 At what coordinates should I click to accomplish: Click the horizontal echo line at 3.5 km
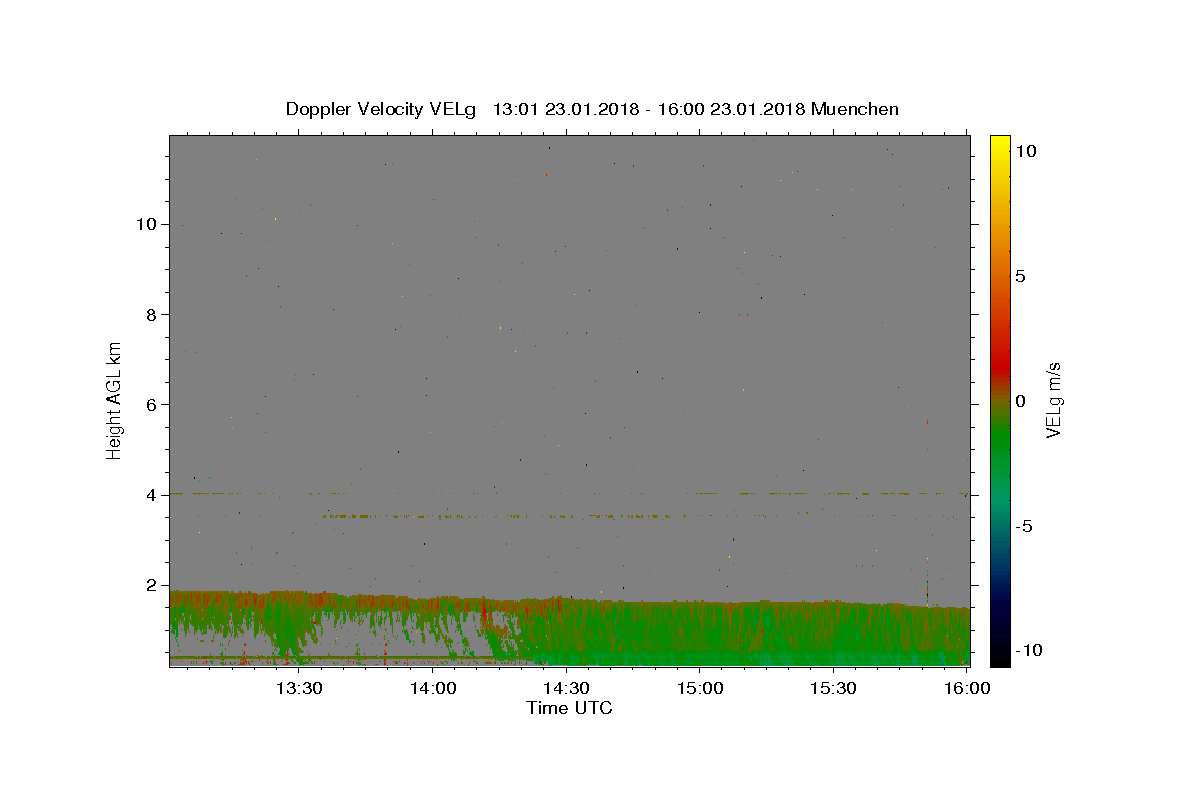click(x=500, y=516)
